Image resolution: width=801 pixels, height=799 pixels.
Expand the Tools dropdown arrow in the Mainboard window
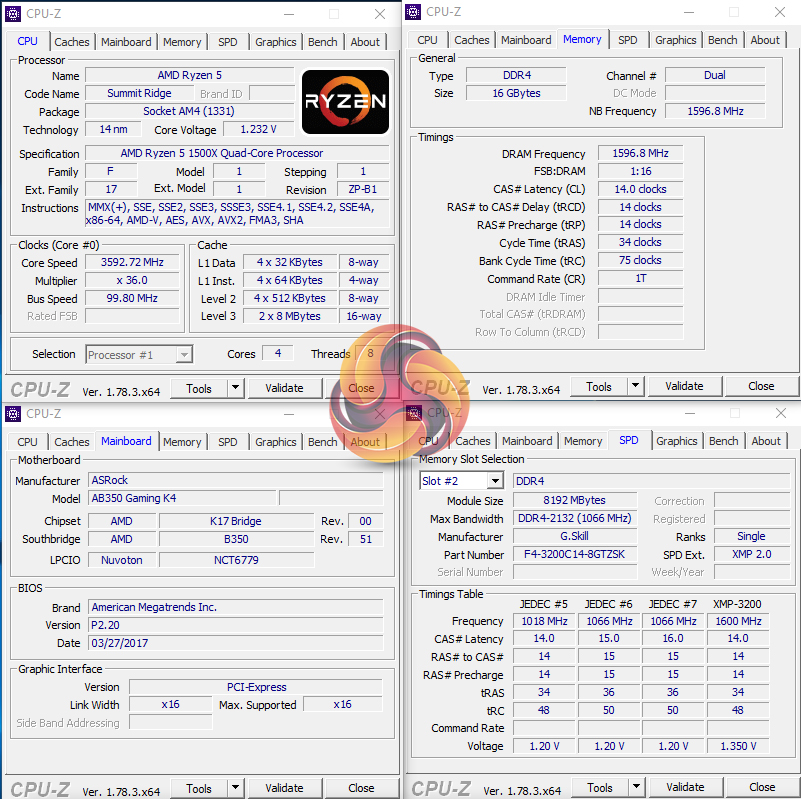point(236,789)
